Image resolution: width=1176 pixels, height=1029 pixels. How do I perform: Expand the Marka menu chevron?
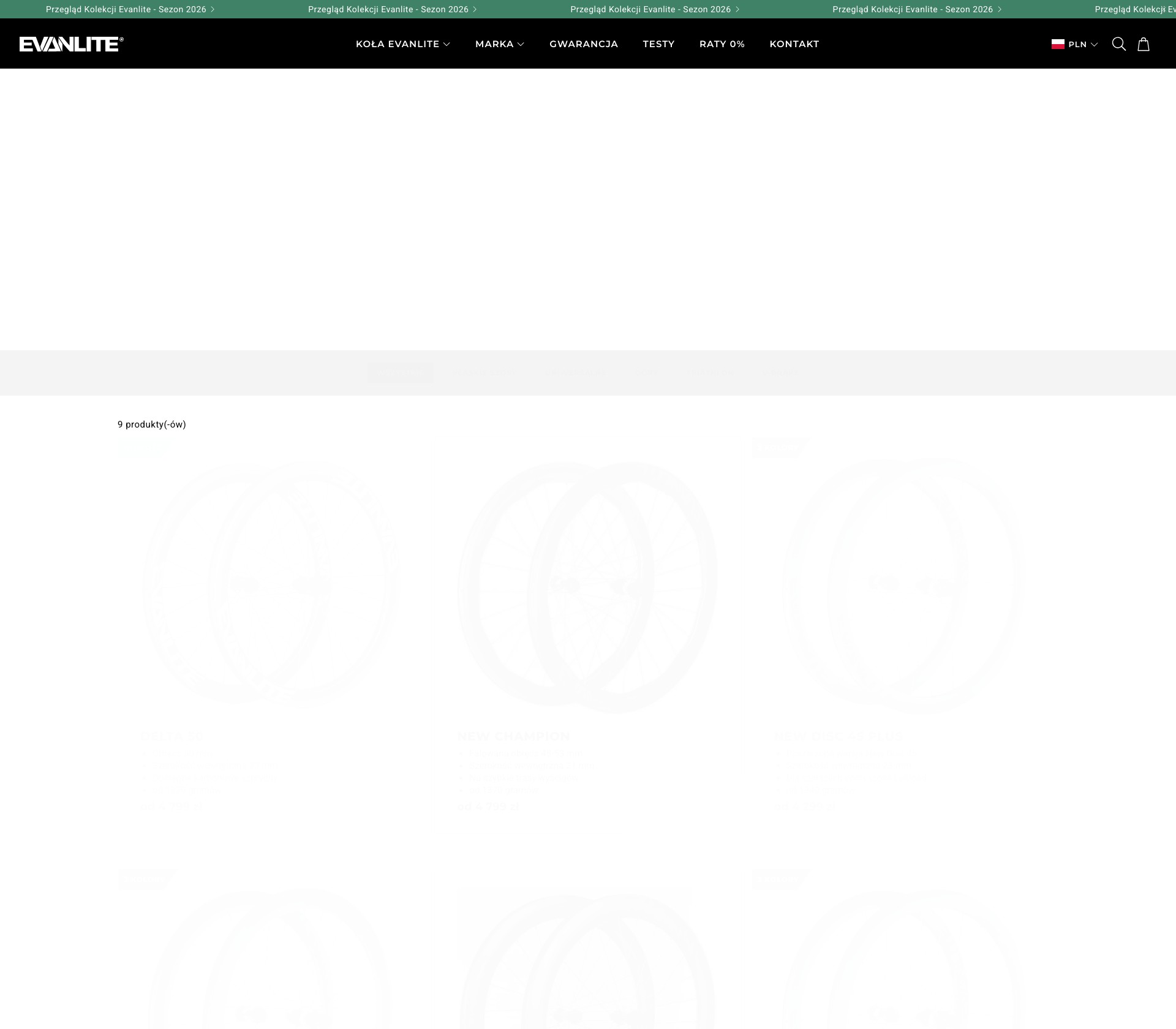[x=521, y=44]
